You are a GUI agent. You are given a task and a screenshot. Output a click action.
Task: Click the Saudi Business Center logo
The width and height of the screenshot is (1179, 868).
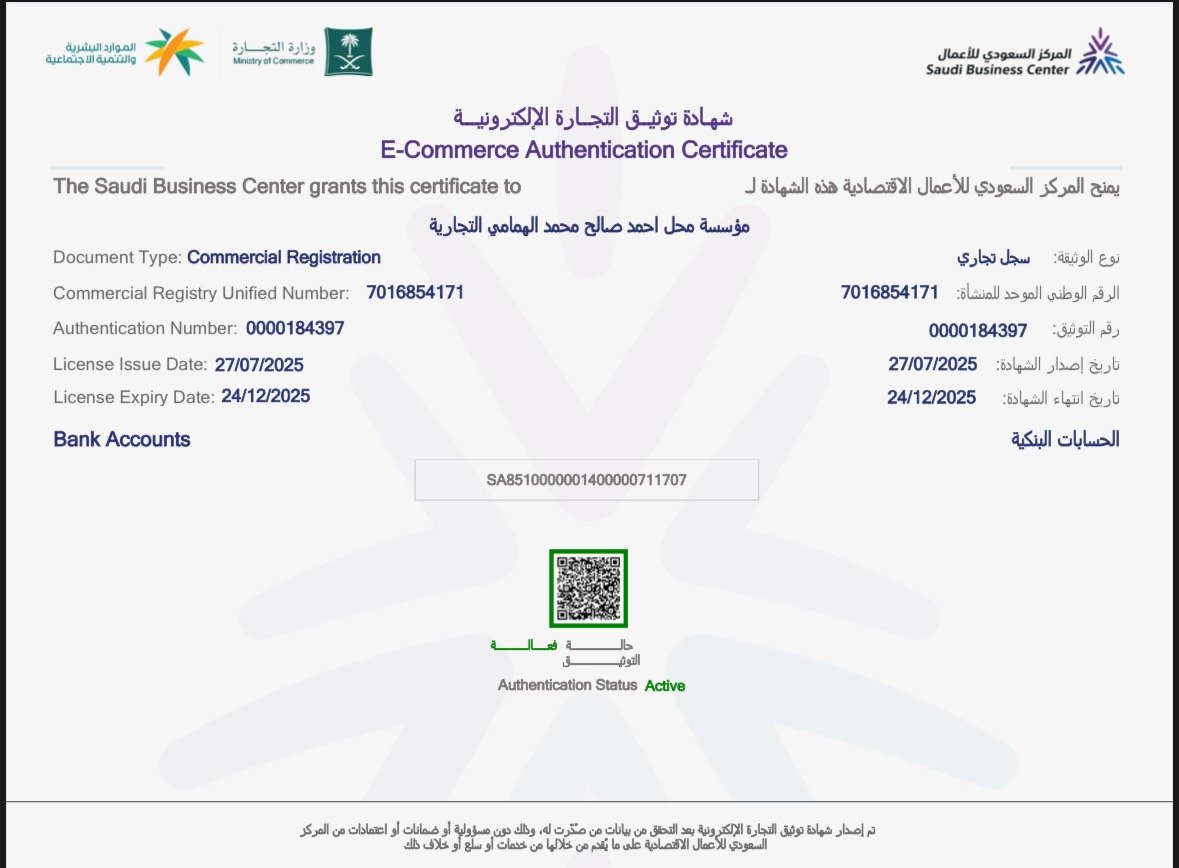pyautogui.click(x=1025, y=53)
